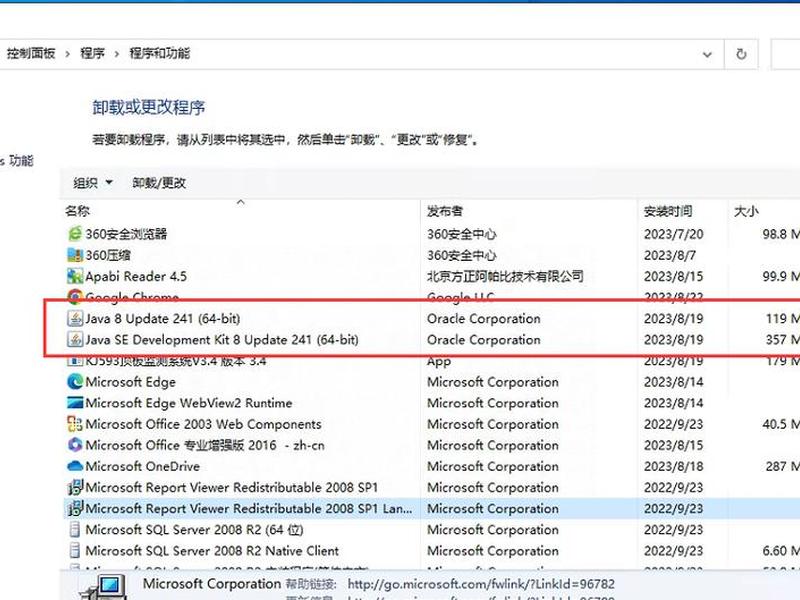Click the Apabi Reader 4.5 icon
Image resolution: width=800 pixels, height=600 pixels.
pyautogui.click(x=74, y=276)
